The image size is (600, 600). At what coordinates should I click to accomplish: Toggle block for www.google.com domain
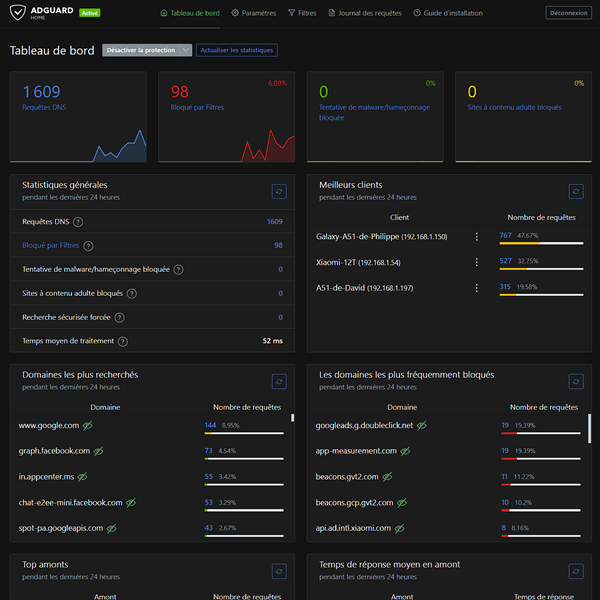(x=88, y=425)
